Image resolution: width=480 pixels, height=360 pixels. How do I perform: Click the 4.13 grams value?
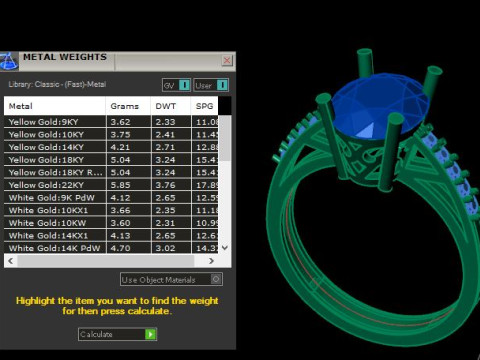coord(120,236)
